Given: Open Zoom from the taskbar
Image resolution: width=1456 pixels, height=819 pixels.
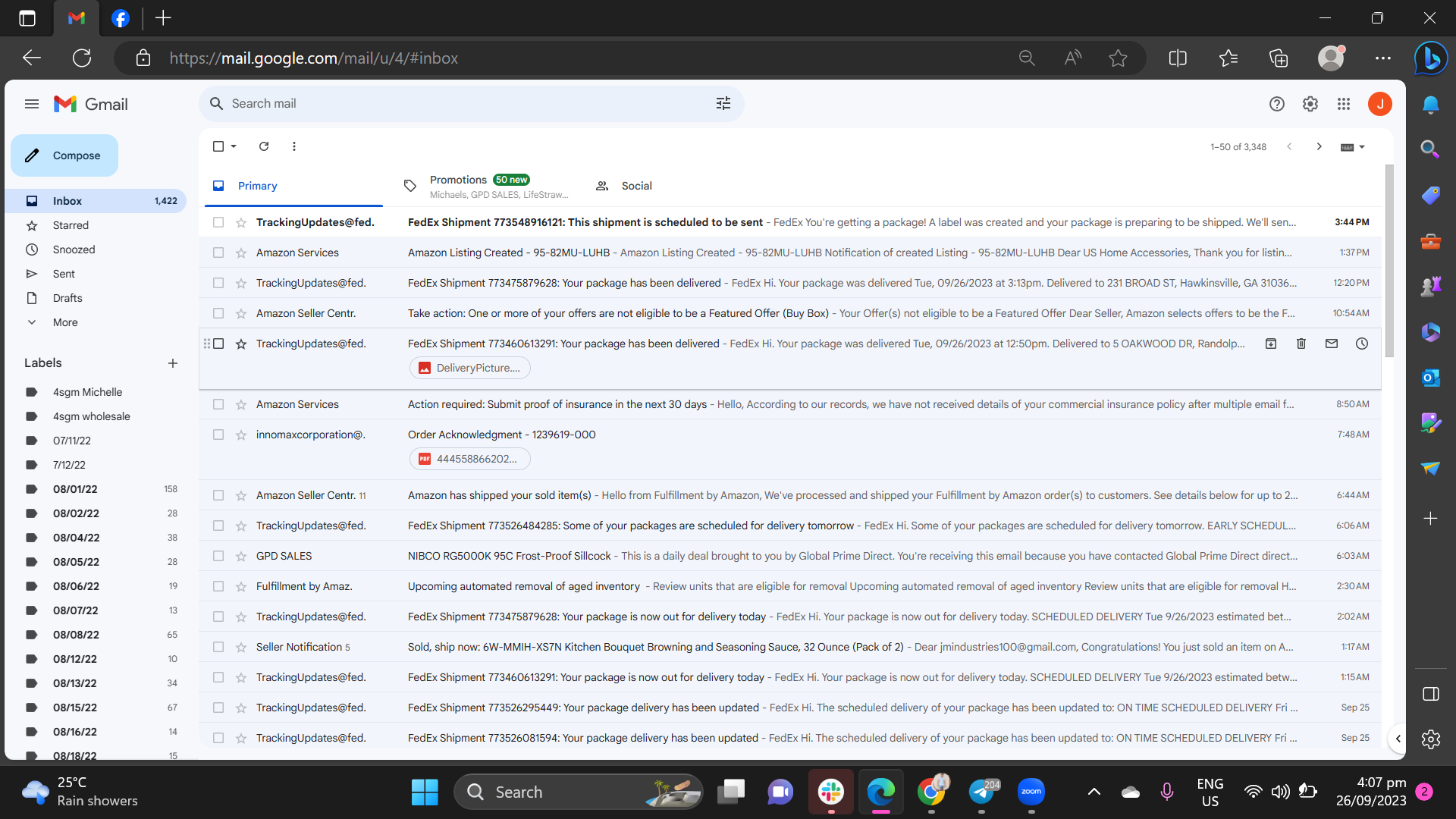Looking at the screenshot, I should pyautogui.click(x=1031, y=792).
